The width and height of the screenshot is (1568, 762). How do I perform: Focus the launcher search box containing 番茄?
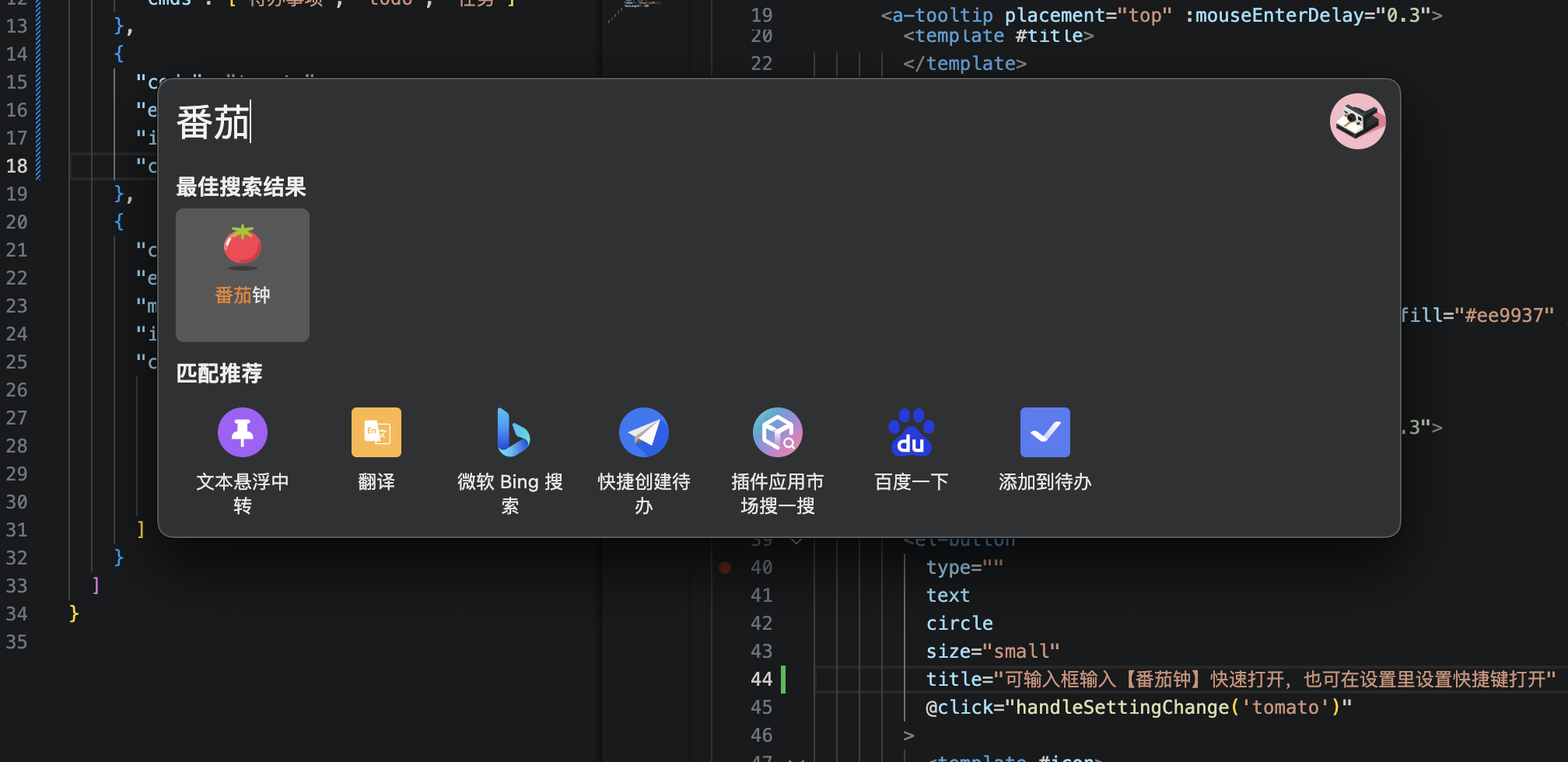(x=700, y=123)
